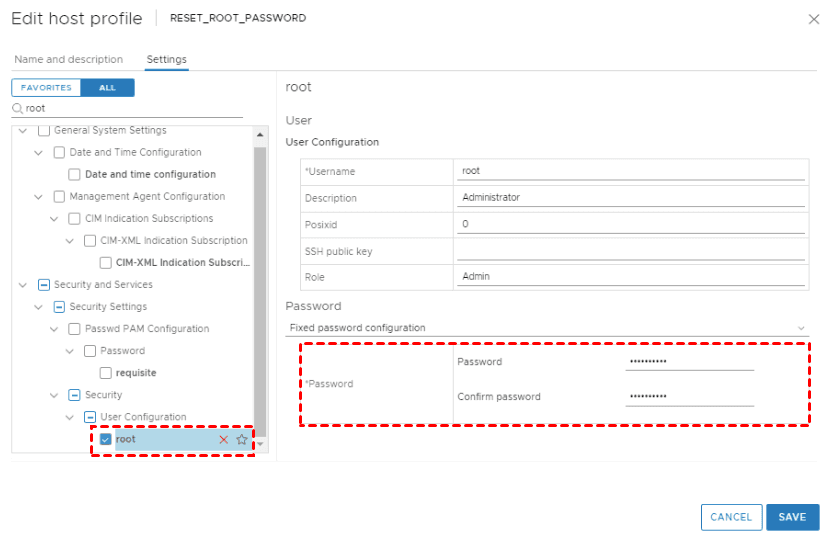Click the Description field with Administrator

point(631,198)
